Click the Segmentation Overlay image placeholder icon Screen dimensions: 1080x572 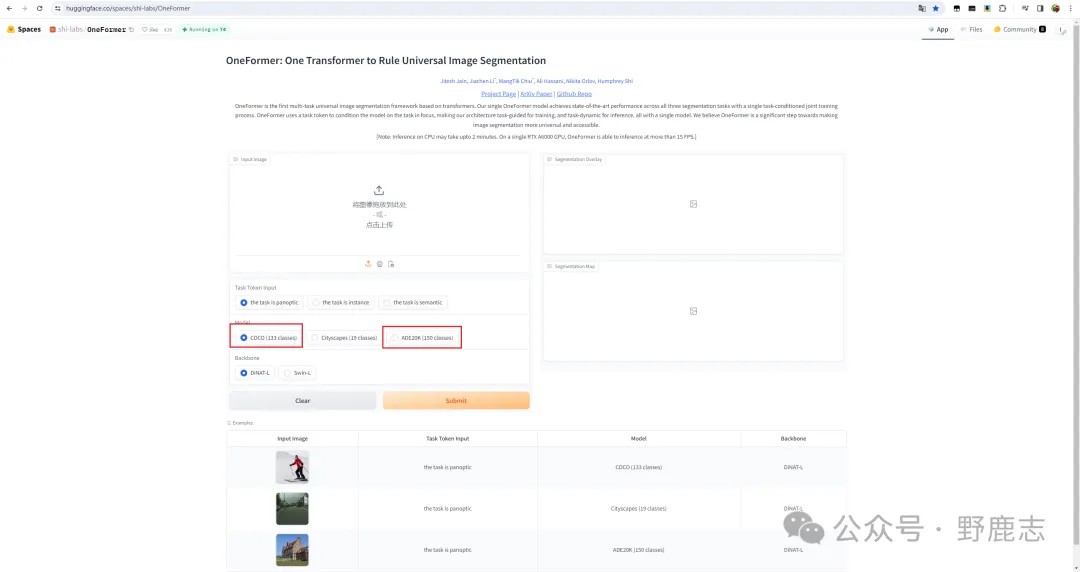point(694,204)
